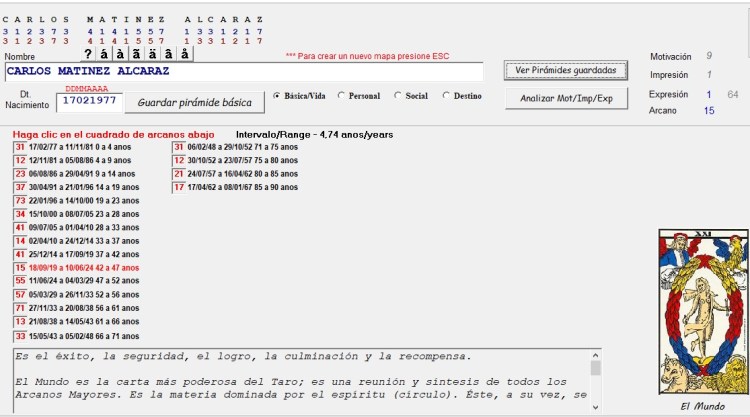Viewport: 750px width, 417px height.
Task: Select the Básica/Vida radio option
Action: [277, 96]
